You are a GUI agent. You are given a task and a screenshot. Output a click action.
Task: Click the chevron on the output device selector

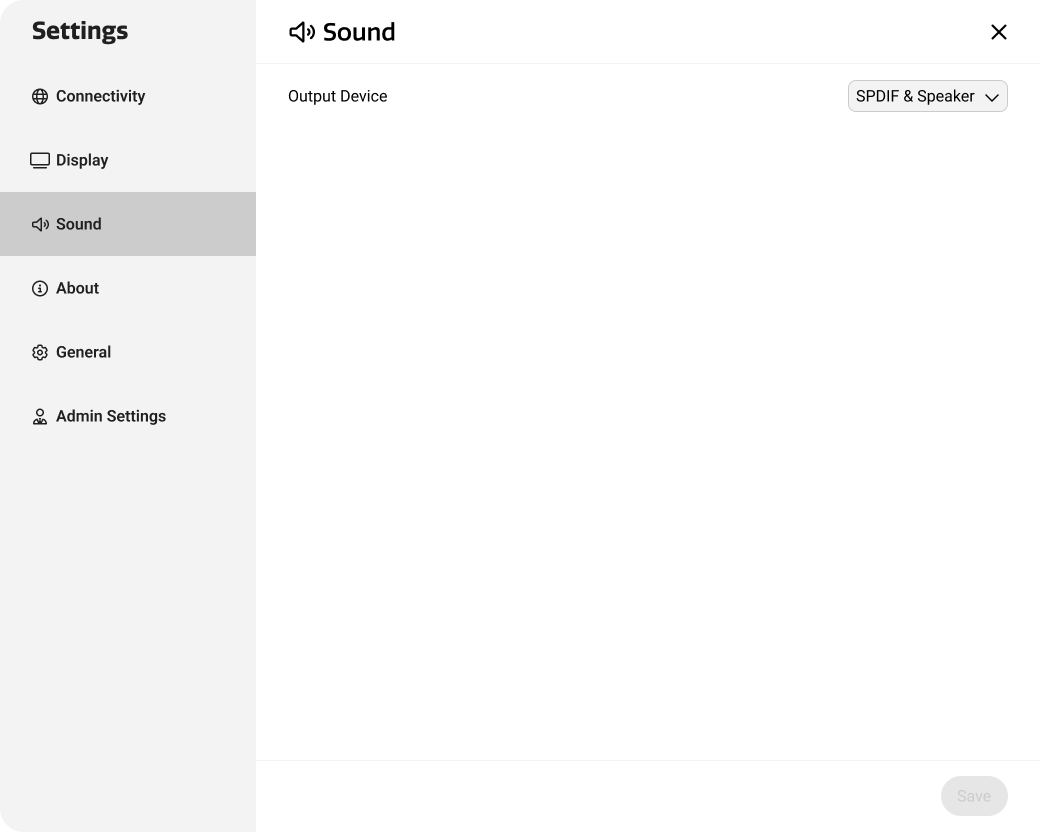(991, 97)
